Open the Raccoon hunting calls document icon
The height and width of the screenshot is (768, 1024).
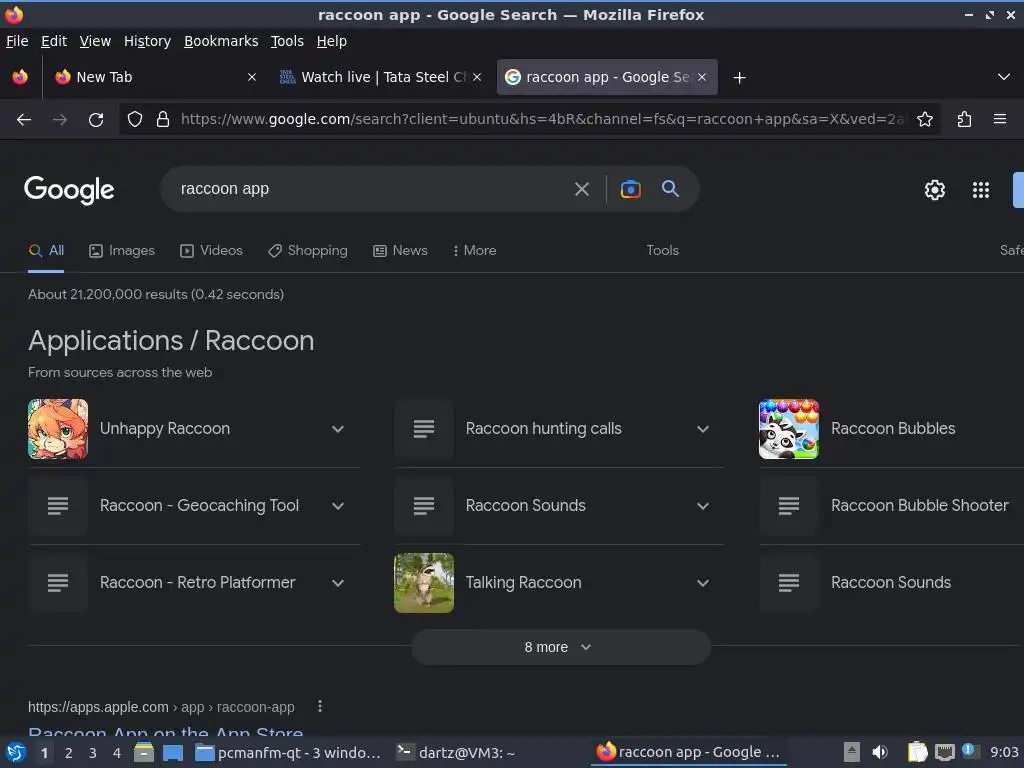click(424, 429)
